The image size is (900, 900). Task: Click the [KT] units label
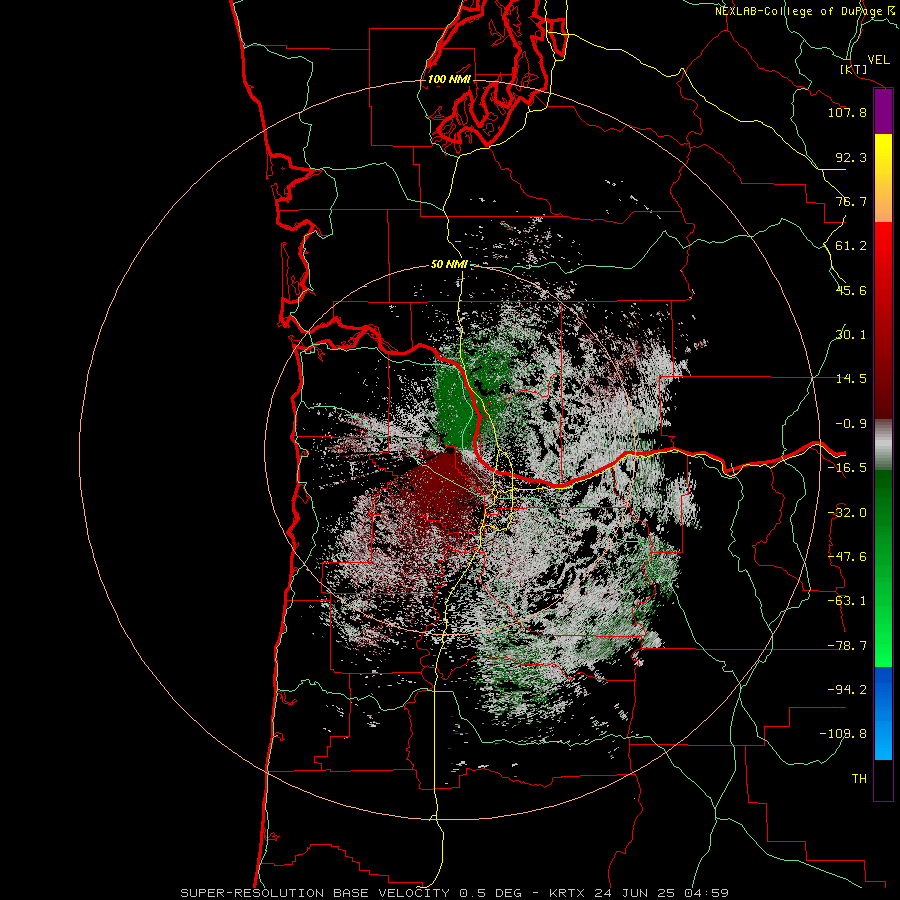pos(854,69)
